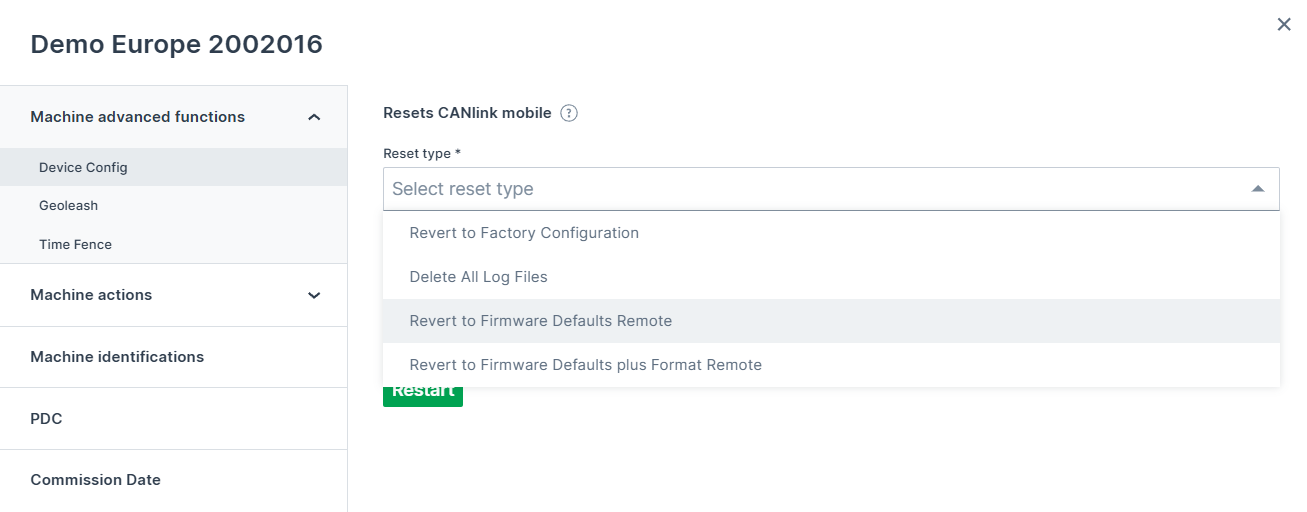Click the Machine advanced functions header
This screenshot has height=512, width=1307.
click(x=137, y=117)
